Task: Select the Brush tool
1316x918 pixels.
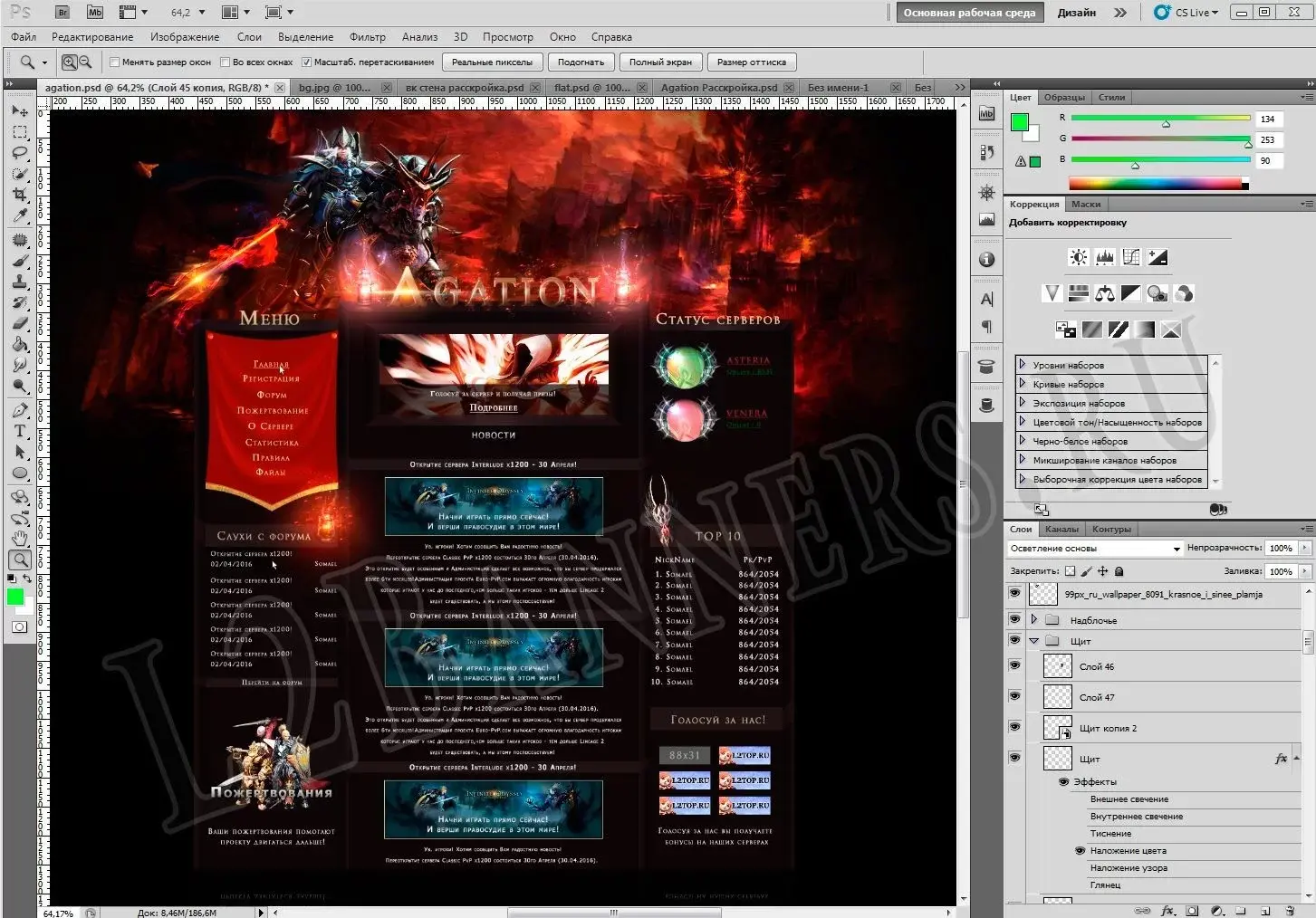Action: pyautogui.click(x=20, y=261)
